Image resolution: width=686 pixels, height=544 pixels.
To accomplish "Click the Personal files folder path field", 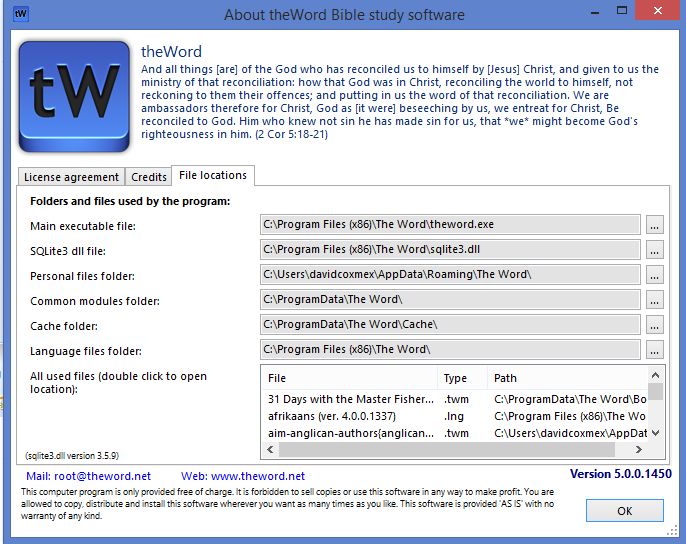I will pos(450,274).
